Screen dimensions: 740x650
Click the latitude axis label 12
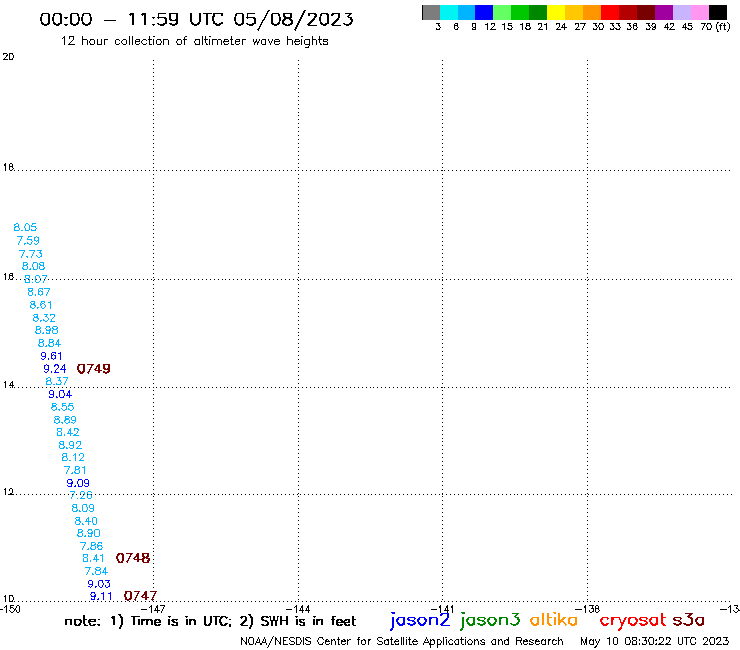point(8,492)
